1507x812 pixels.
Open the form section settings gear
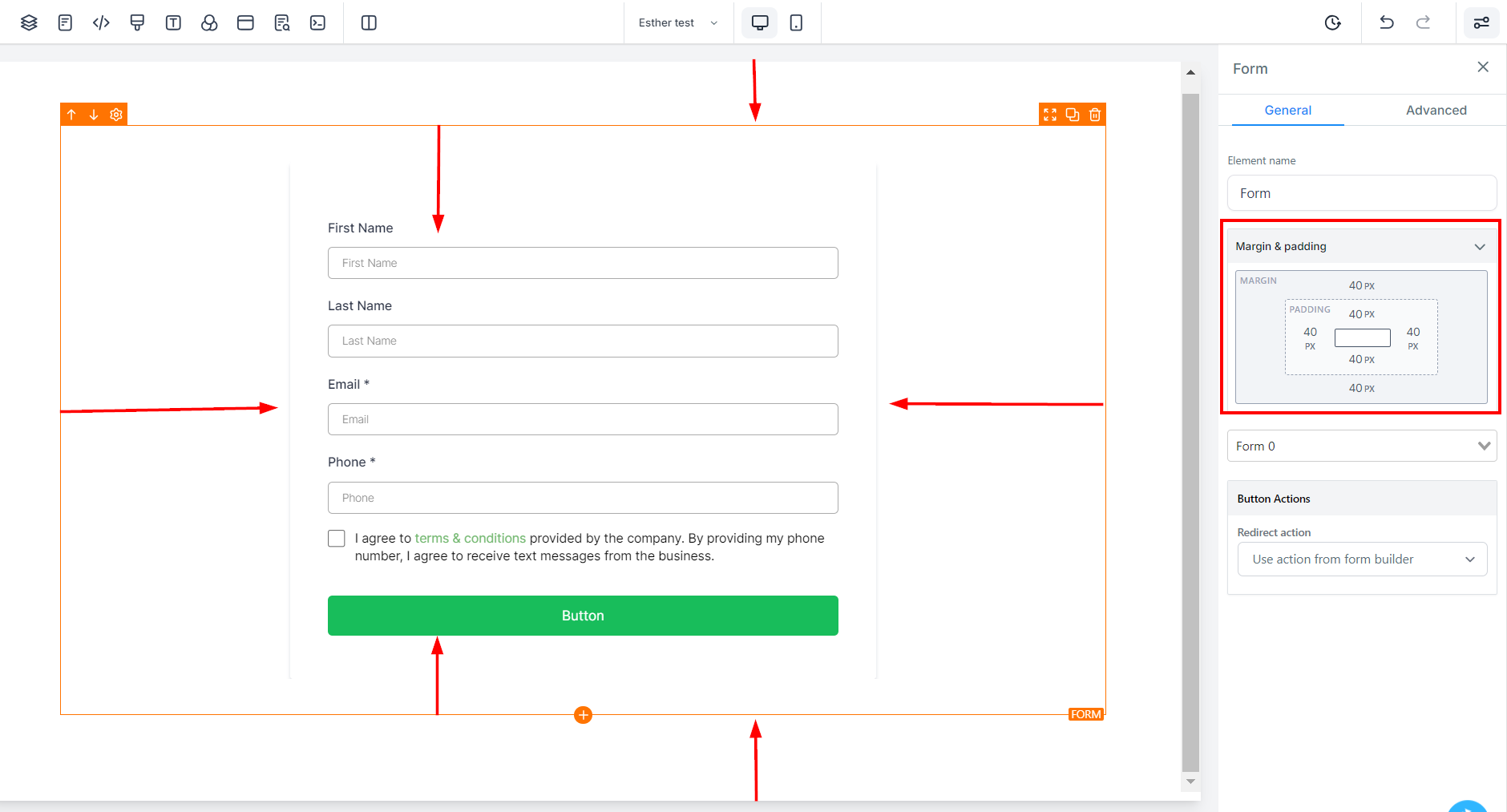116,115
